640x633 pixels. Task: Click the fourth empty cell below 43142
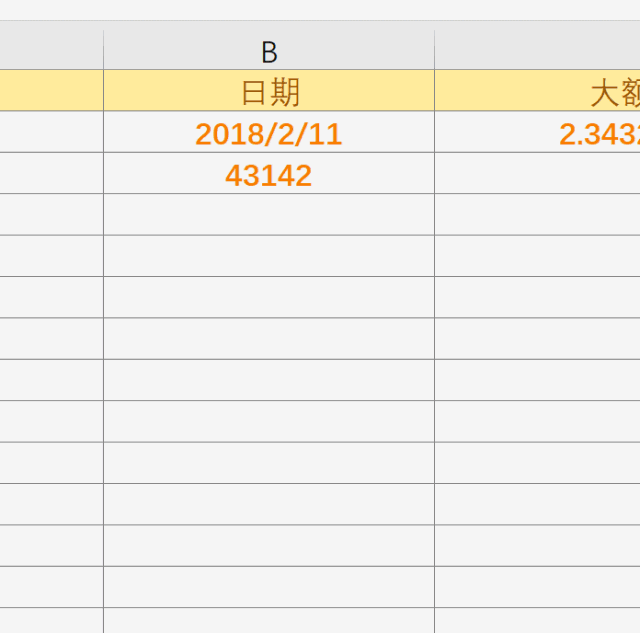[268, 339]
